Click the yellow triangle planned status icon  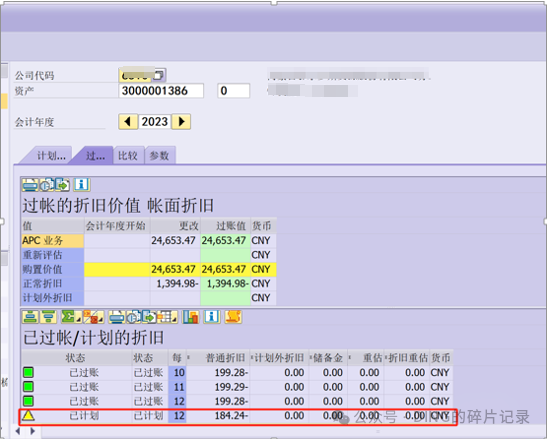(x=28, y=415)
